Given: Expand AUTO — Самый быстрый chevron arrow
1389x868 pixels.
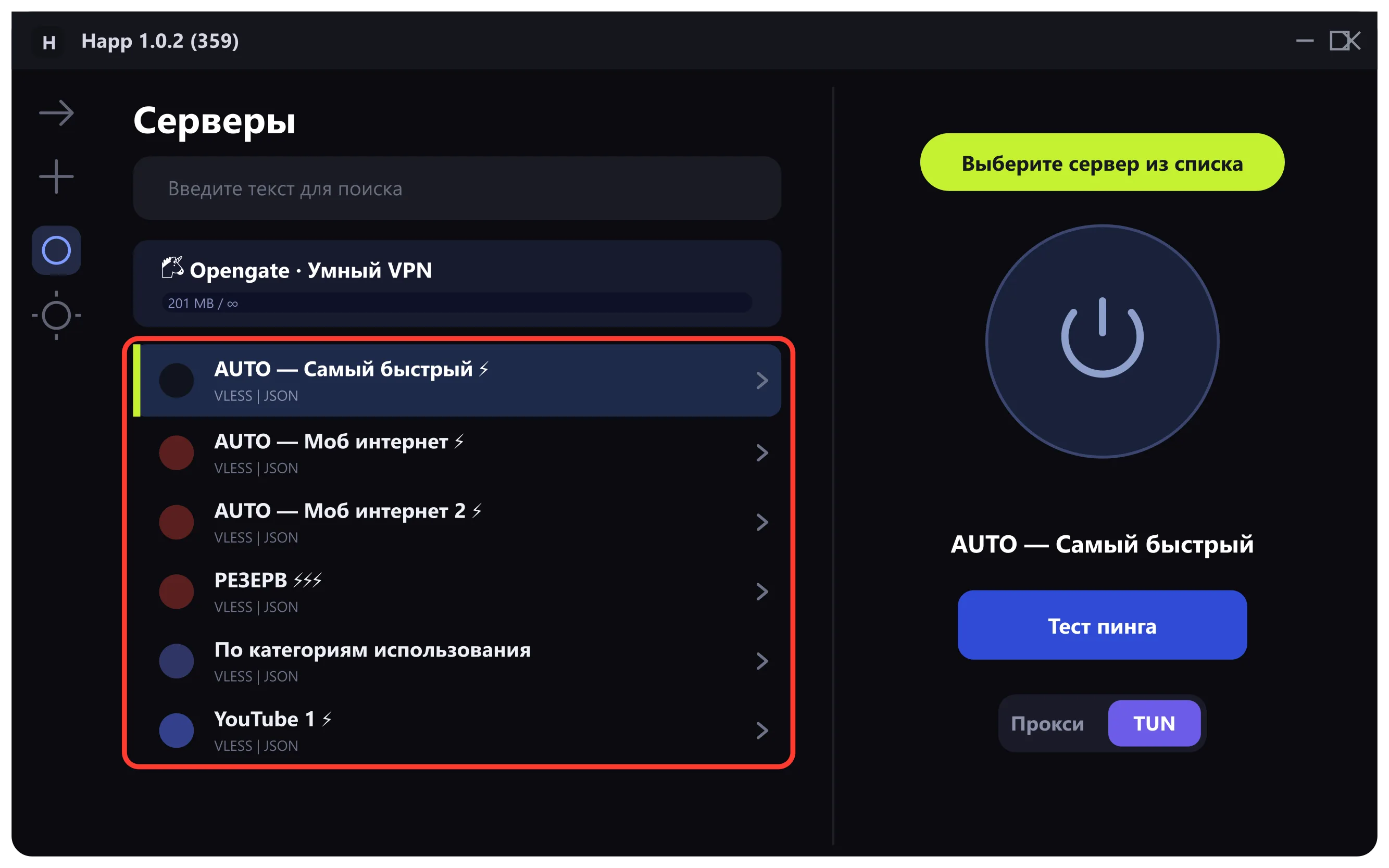Looking at the screenshot, I should (x=762, y=381).
